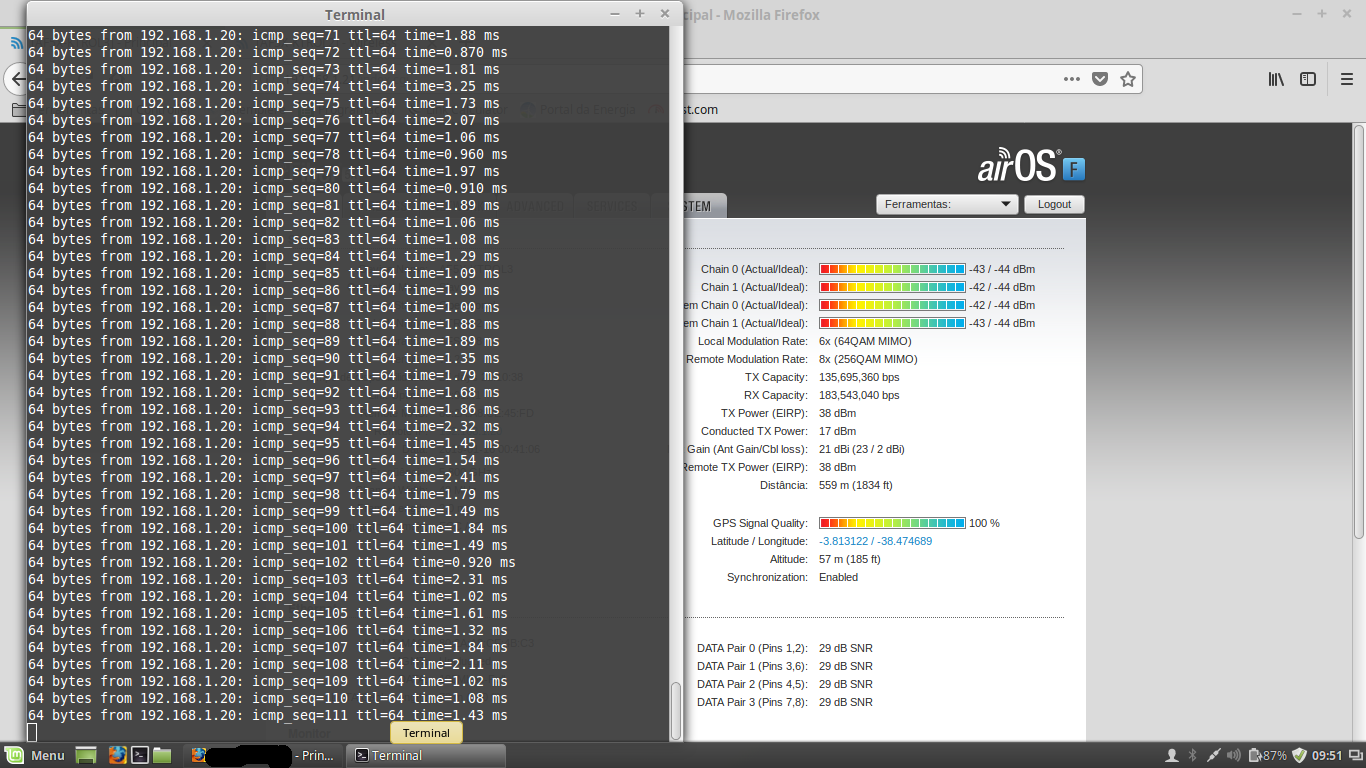Select the Terminal taskbar window button

pos(425,755)
